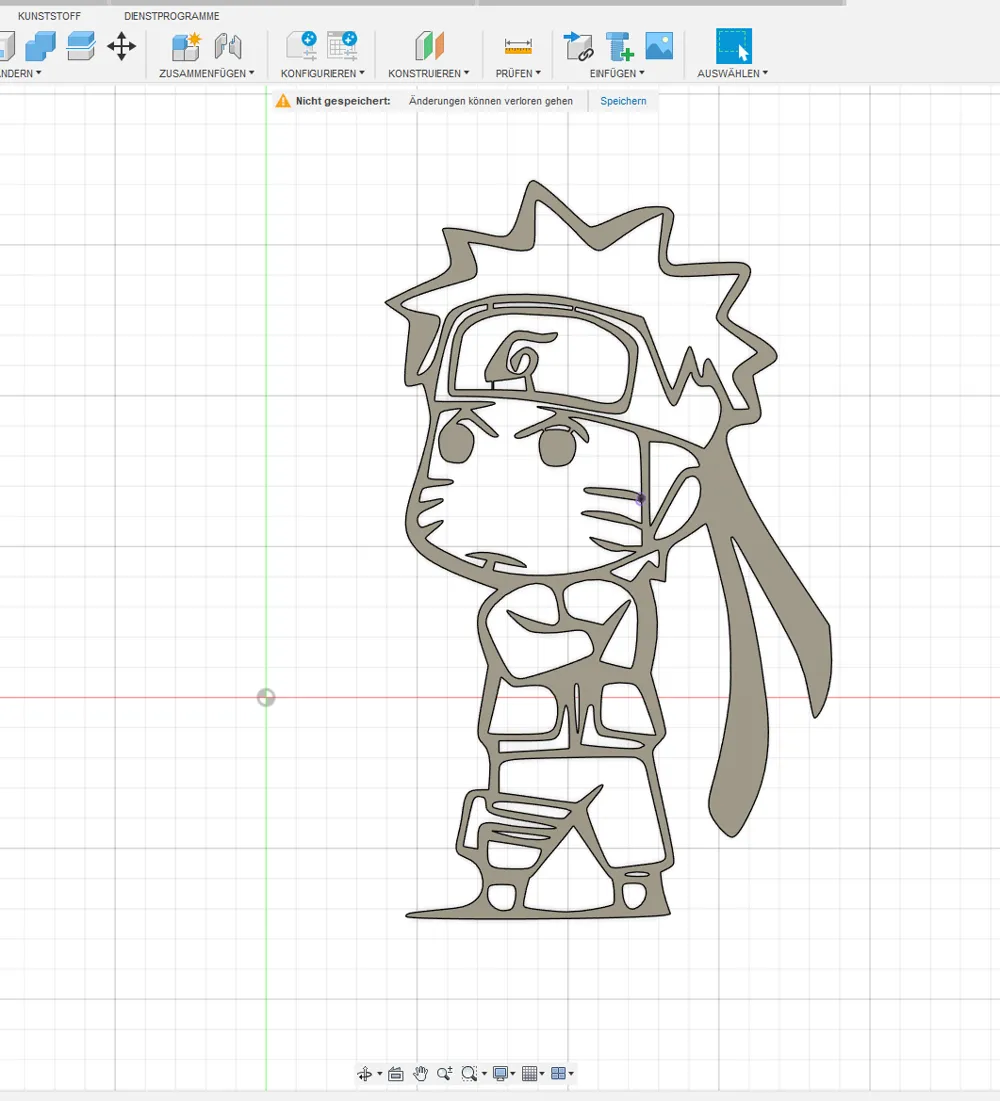
Task: Click the origin point on canvas
Action: 266,697
